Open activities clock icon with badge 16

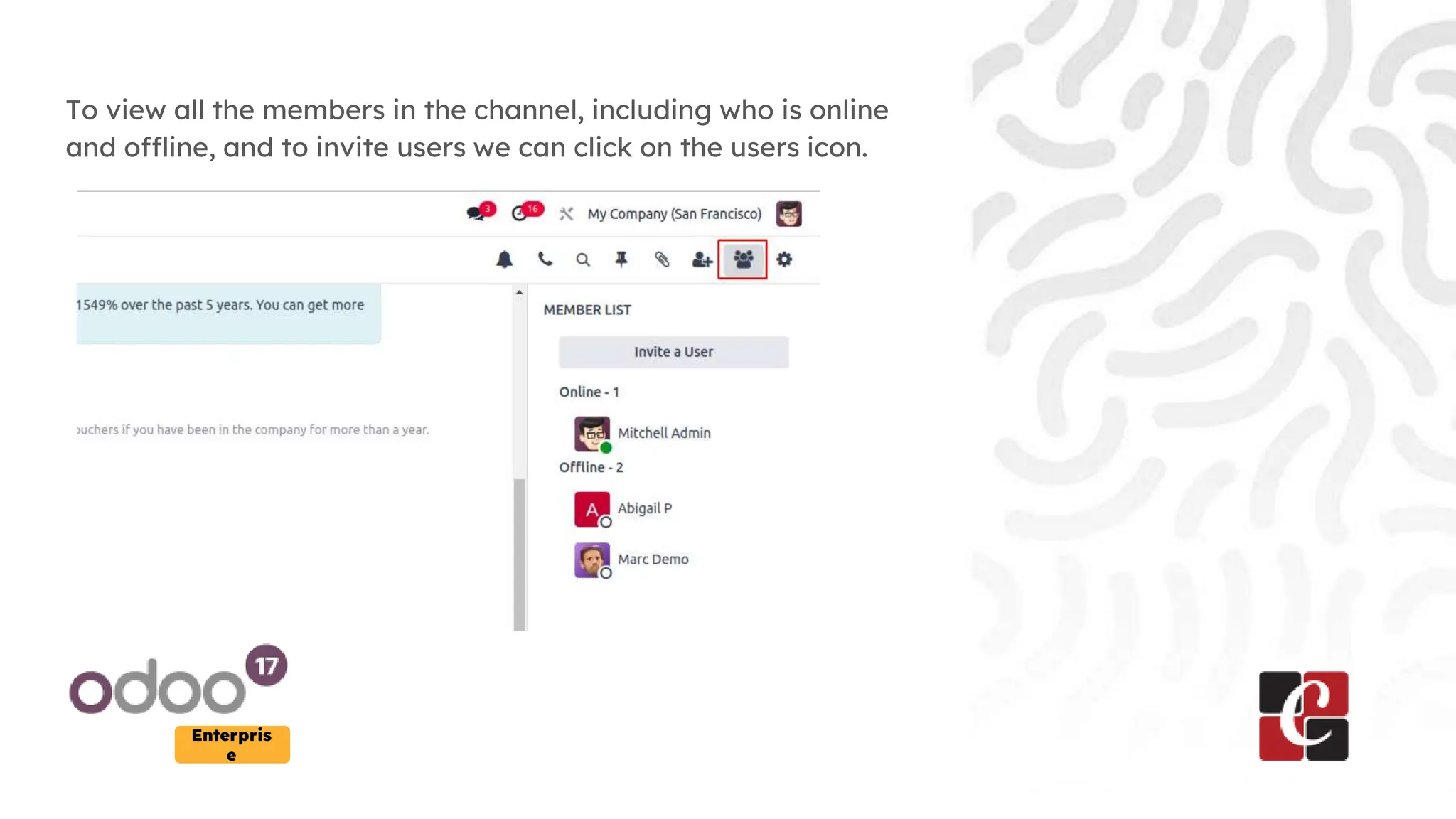(x=520, y=214)
